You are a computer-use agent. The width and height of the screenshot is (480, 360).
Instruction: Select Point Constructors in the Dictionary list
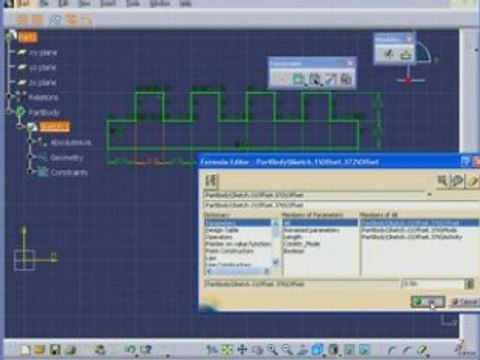point(230,251)
